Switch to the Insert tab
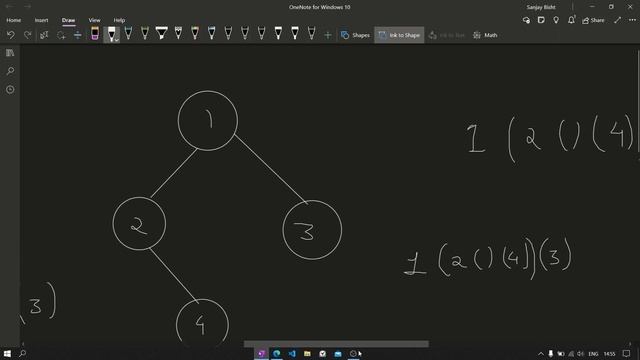Viewport: 640px width, 360px height. tap(41, 20)
